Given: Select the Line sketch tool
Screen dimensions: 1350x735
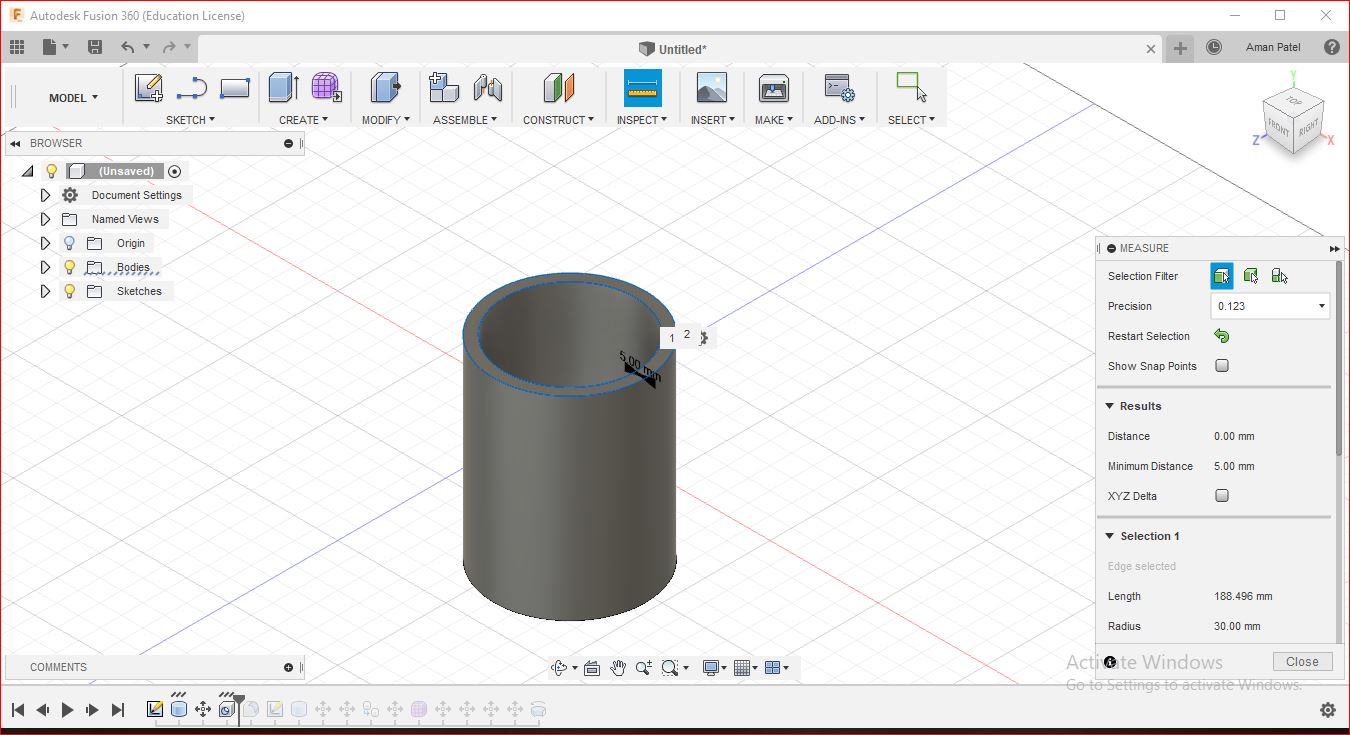Looking at the screenshot, I should point(191,88).
